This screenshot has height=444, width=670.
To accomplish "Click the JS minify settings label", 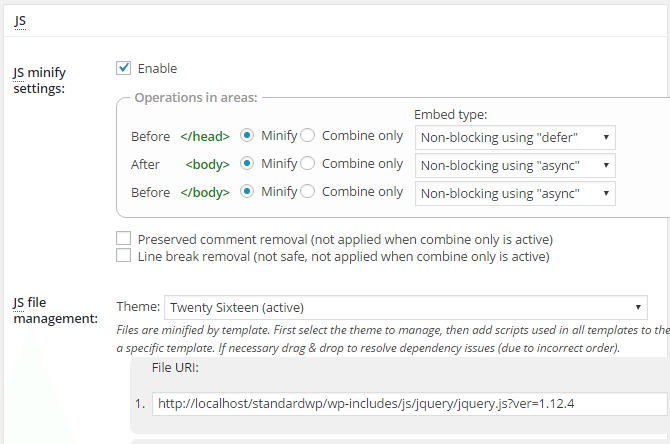I will click(39, 80).
